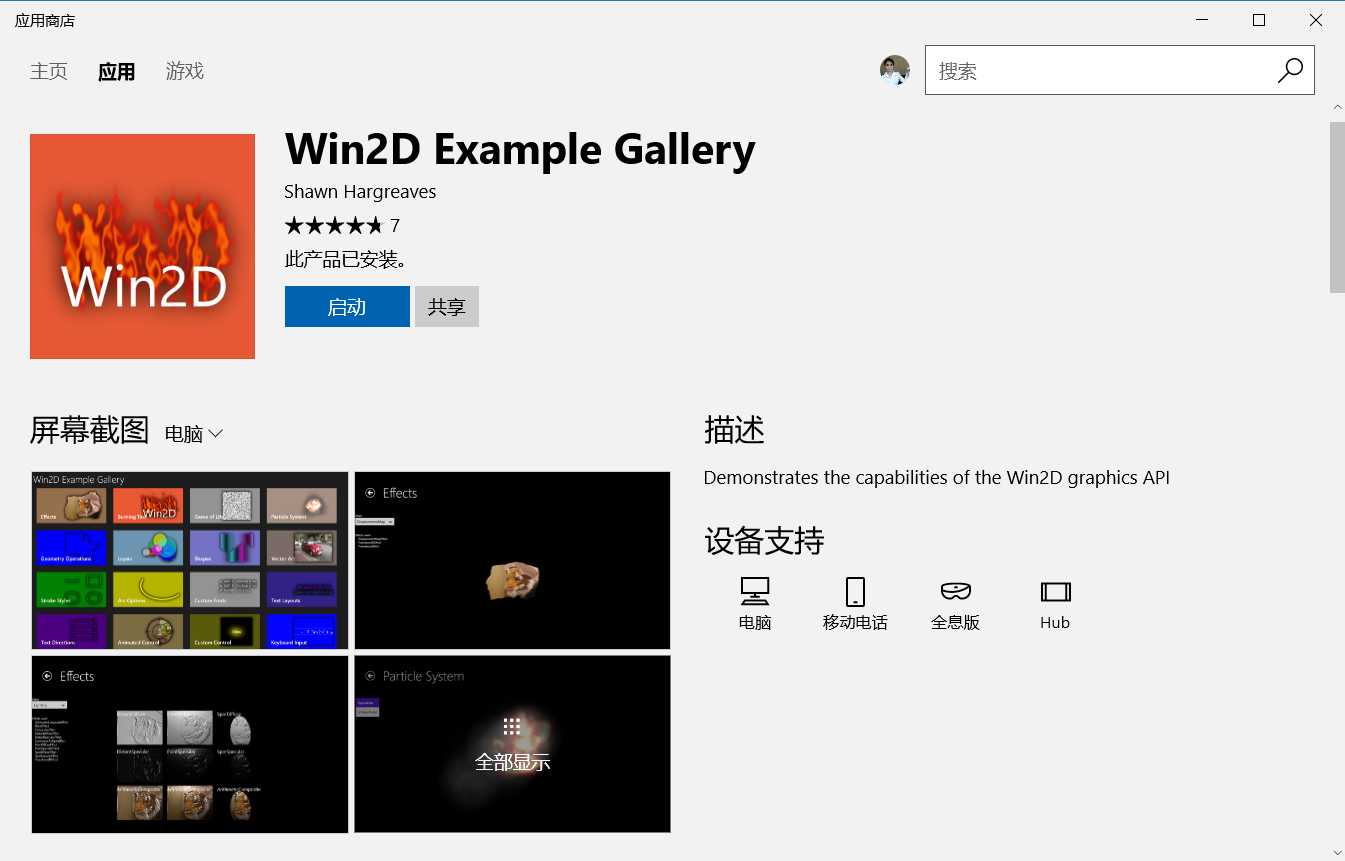This screenshot has width=1345, height=861.
Task: Click the 设备支持 heading
Action: (764, 542)
